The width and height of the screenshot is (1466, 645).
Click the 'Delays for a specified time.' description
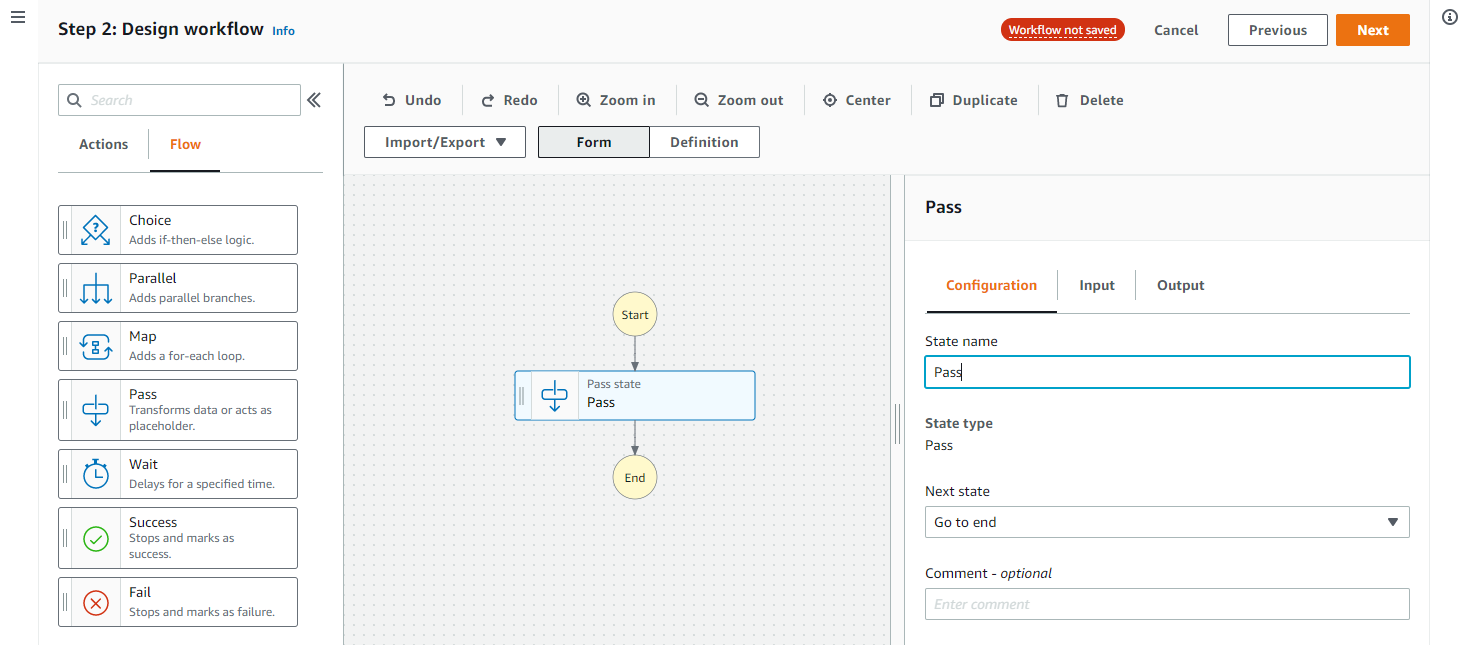click(202, 484)
